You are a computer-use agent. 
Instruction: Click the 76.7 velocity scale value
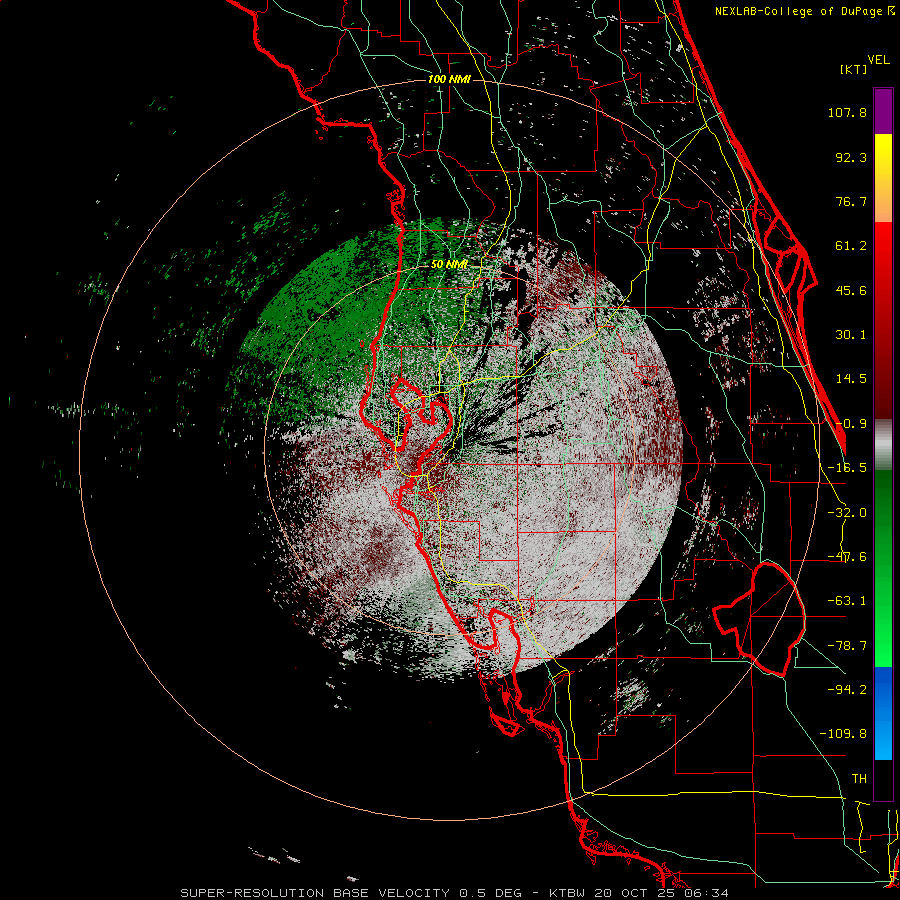851,201
